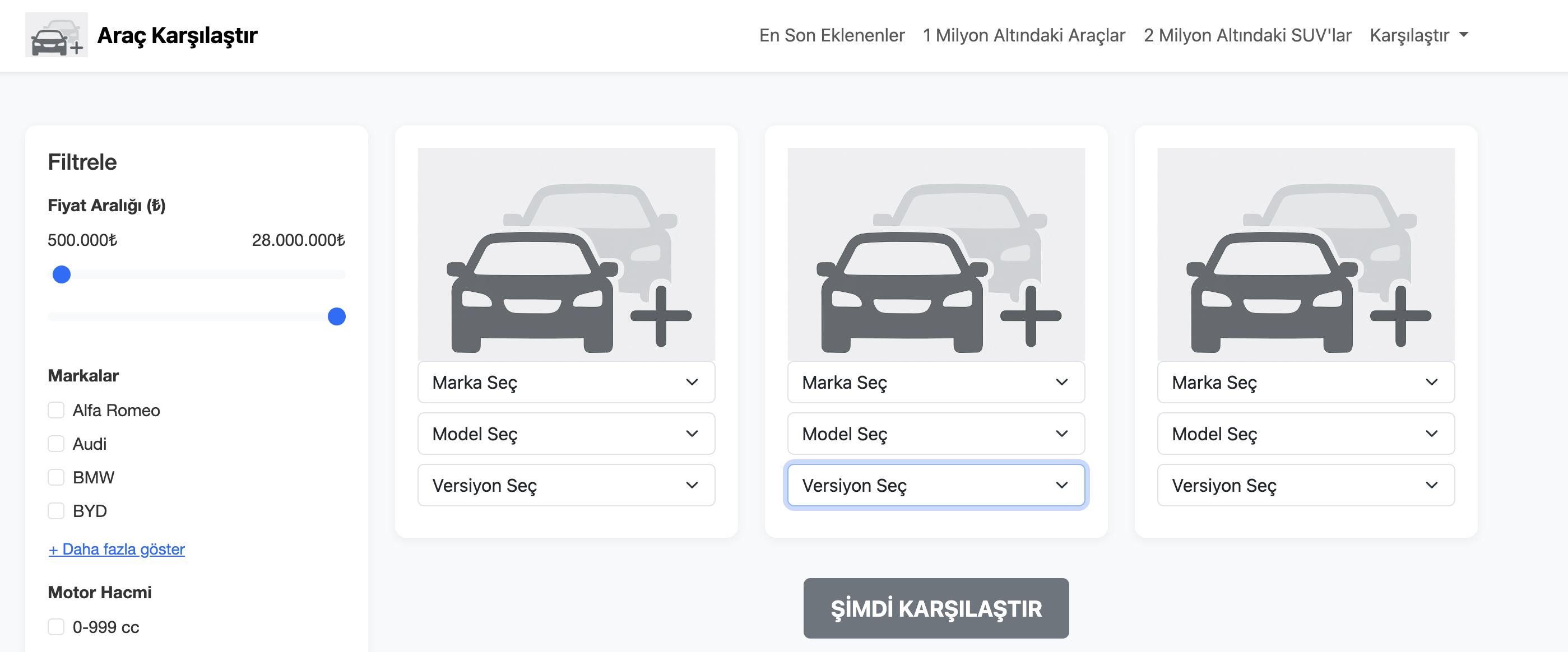The image size is (1568, 652).
Task: Open the first card's Model Seç dropdown
Action: click(x=565, y=434)
